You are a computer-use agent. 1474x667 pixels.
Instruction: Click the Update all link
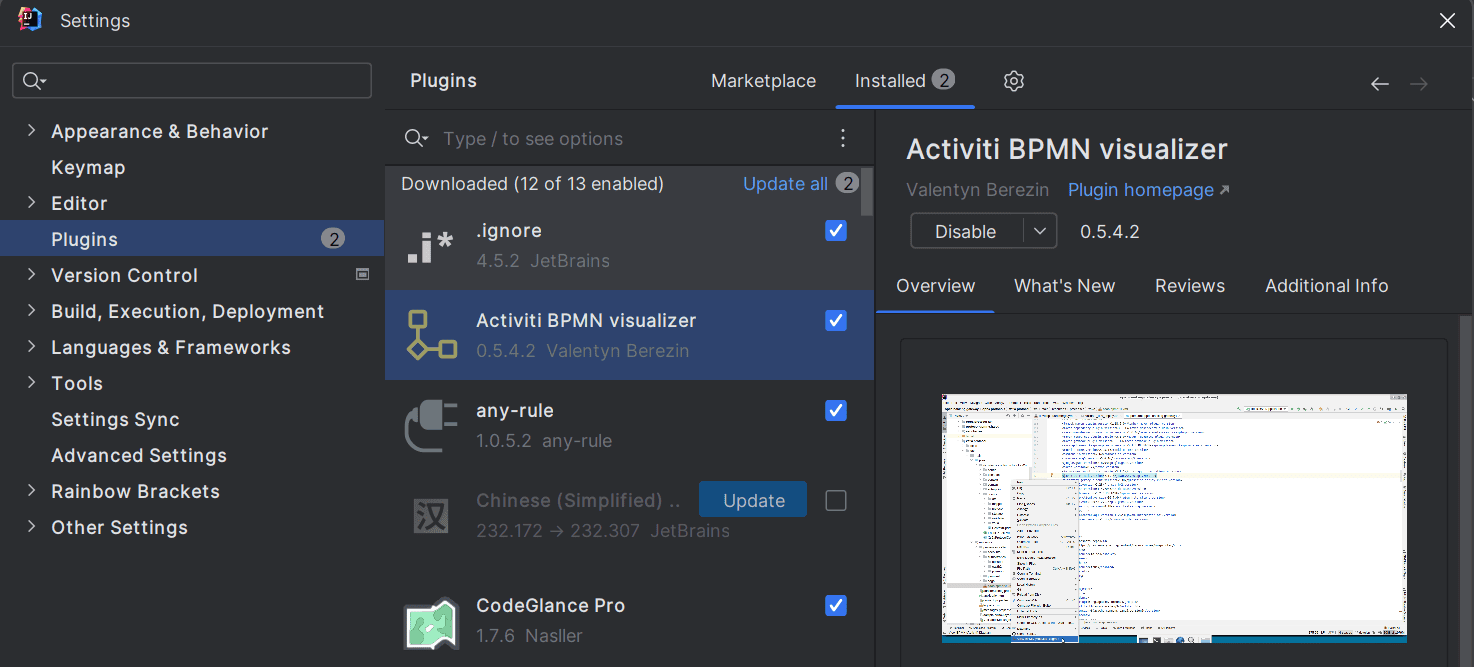(x=785, y=184)
